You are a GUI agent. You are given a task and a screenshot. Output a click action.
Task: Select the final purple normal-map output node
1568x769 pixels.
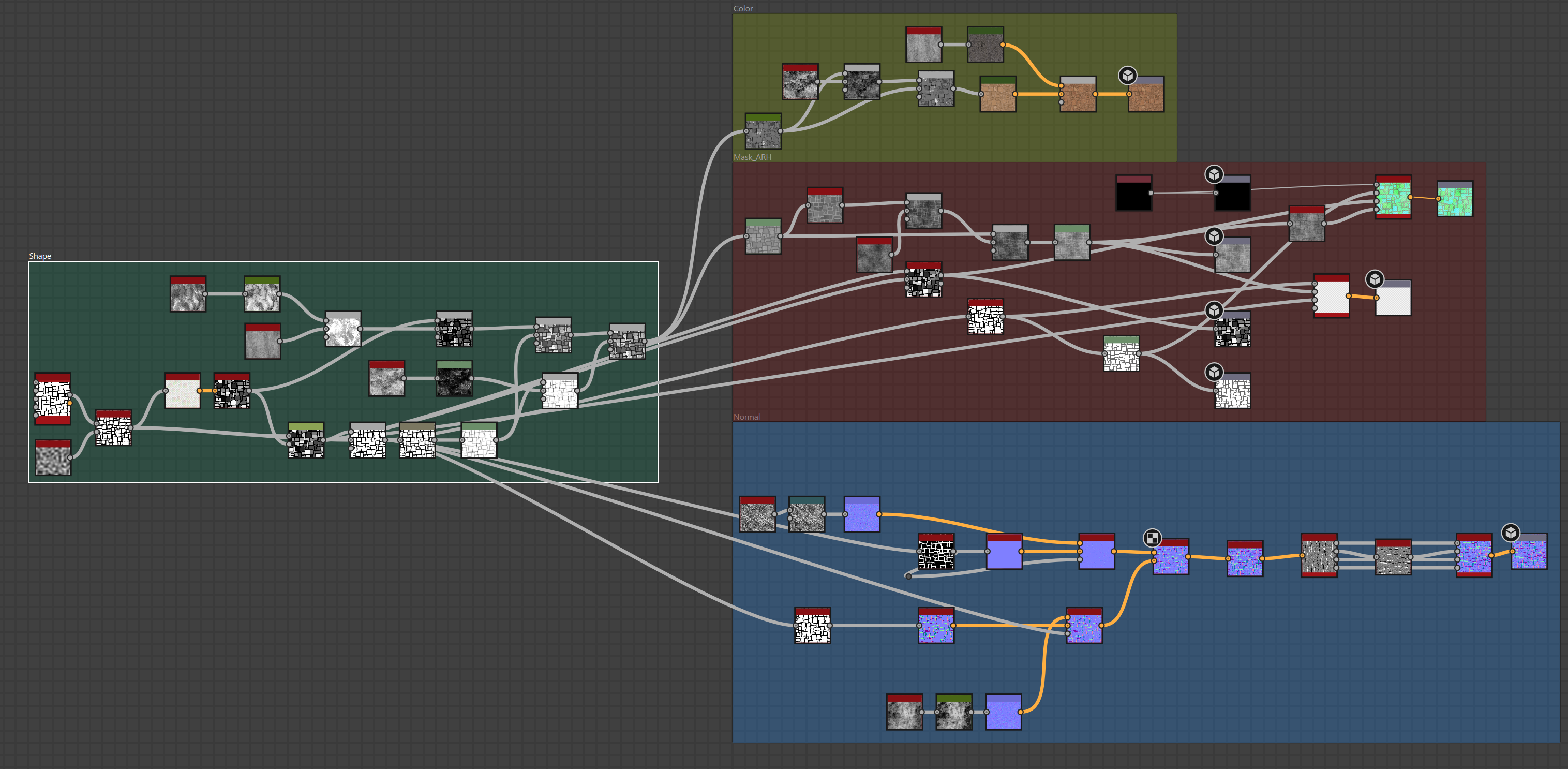pyautogui.click(x=1529, y=552)
